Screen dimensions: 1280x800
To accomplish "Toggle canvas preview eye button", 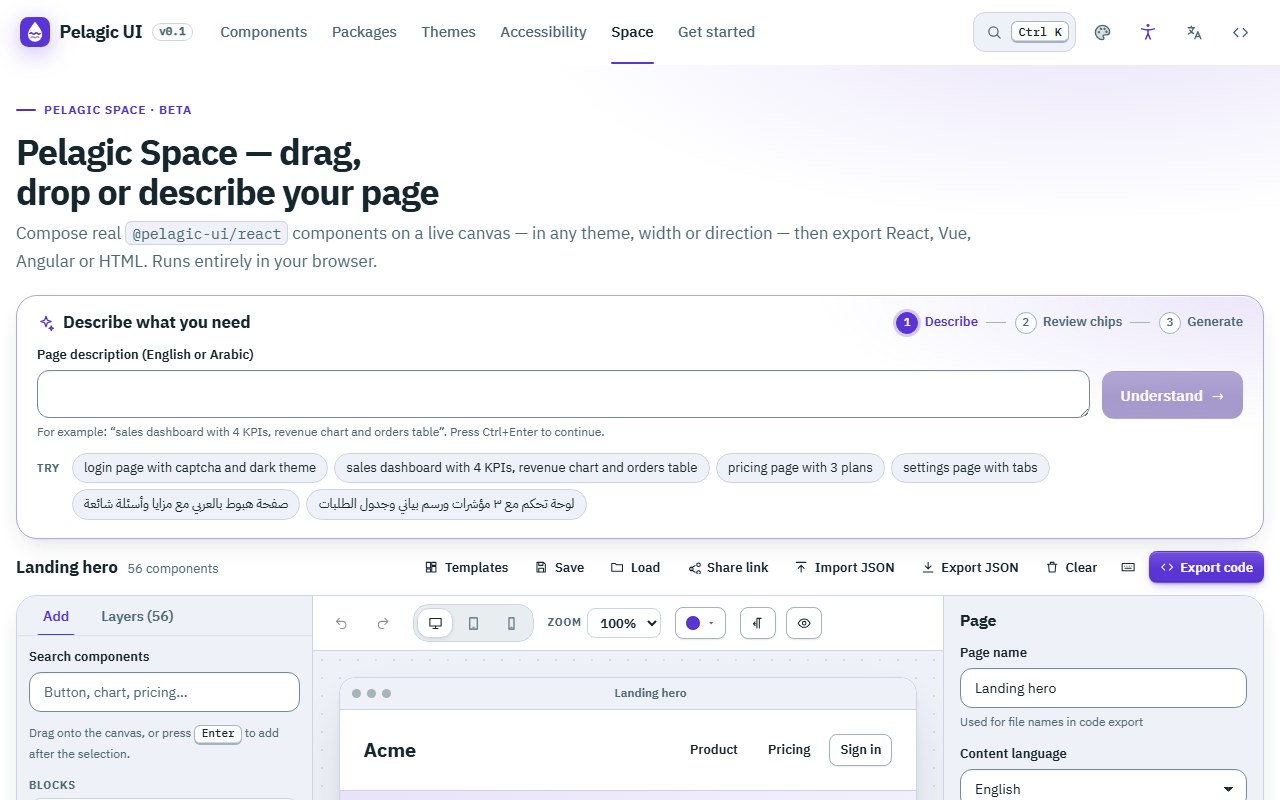I will tap(804, 623).
